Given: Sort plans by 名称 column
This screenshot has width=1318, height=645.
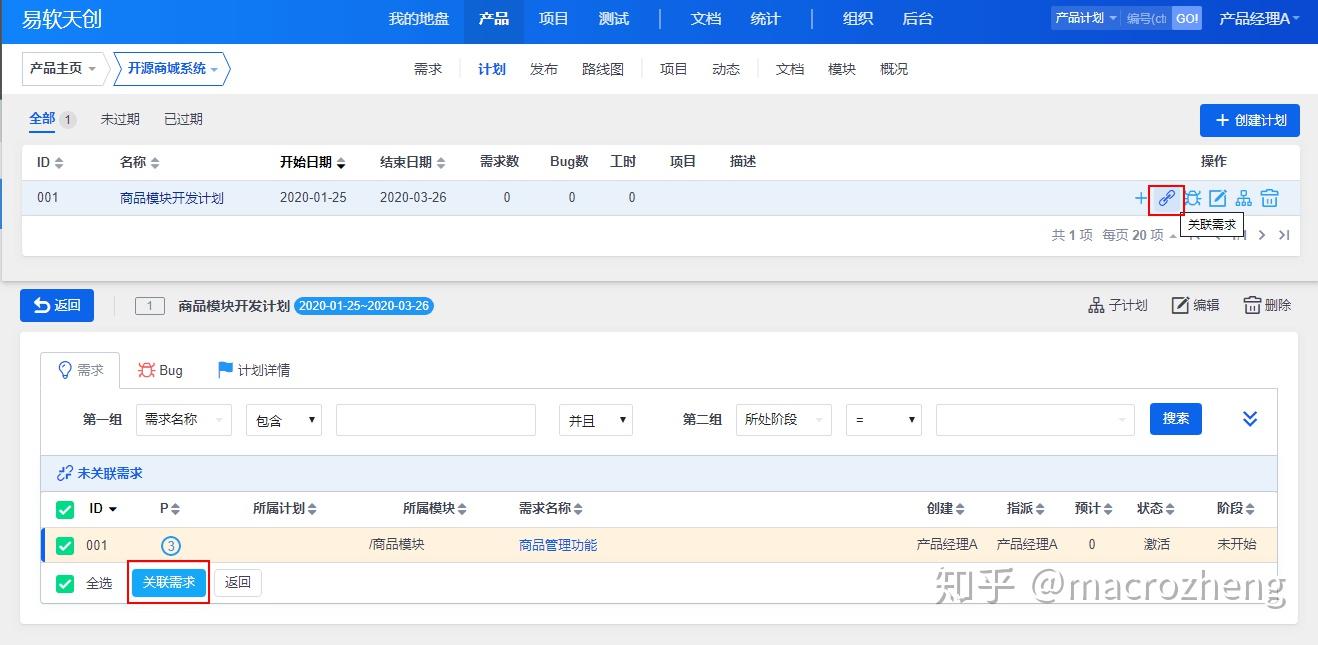Looking at the screenshot, I should point(140,162).
